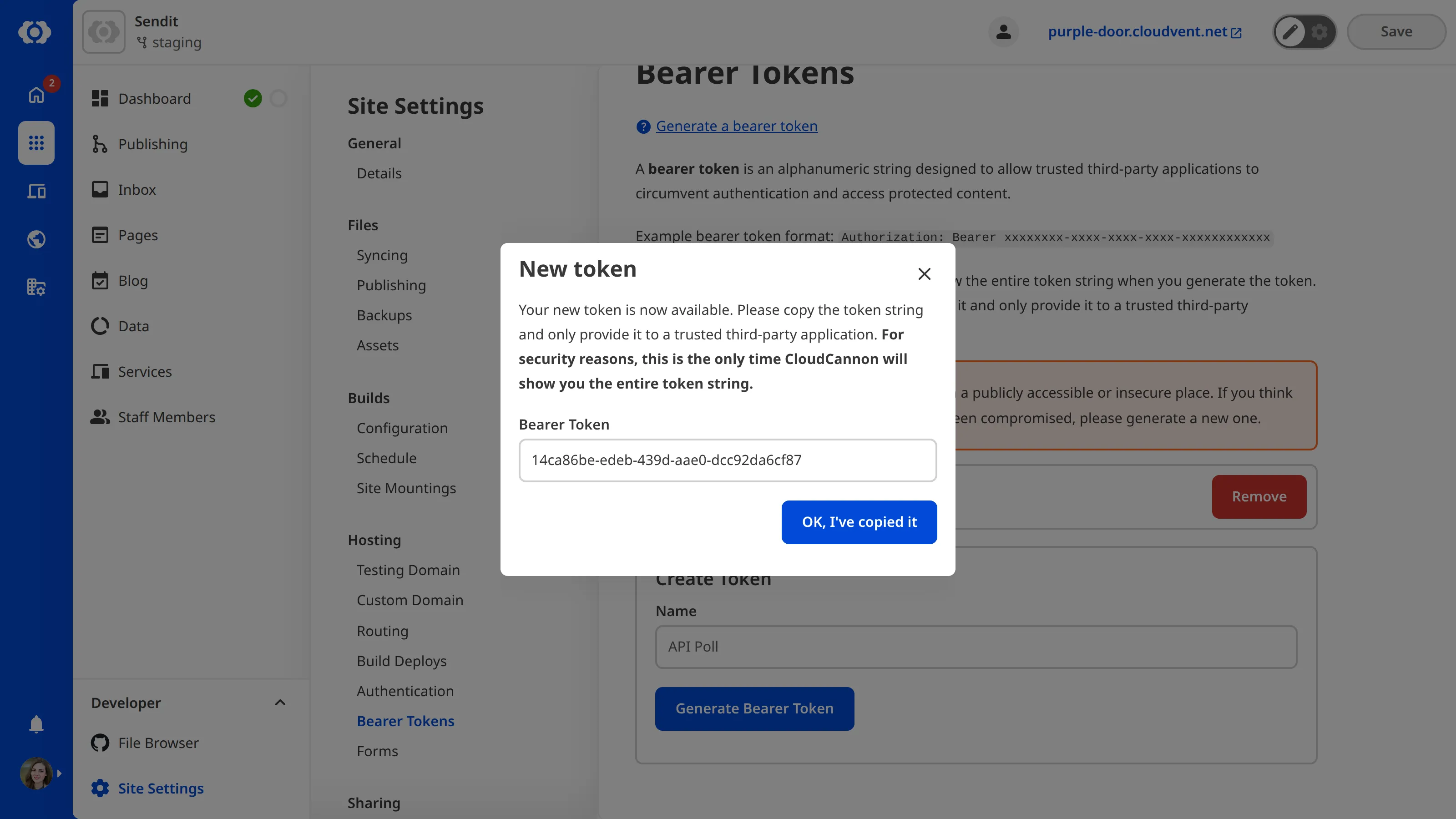Switch to the Forms settings section
Screen dimensions: 1456x819
(x=377, y=751)
